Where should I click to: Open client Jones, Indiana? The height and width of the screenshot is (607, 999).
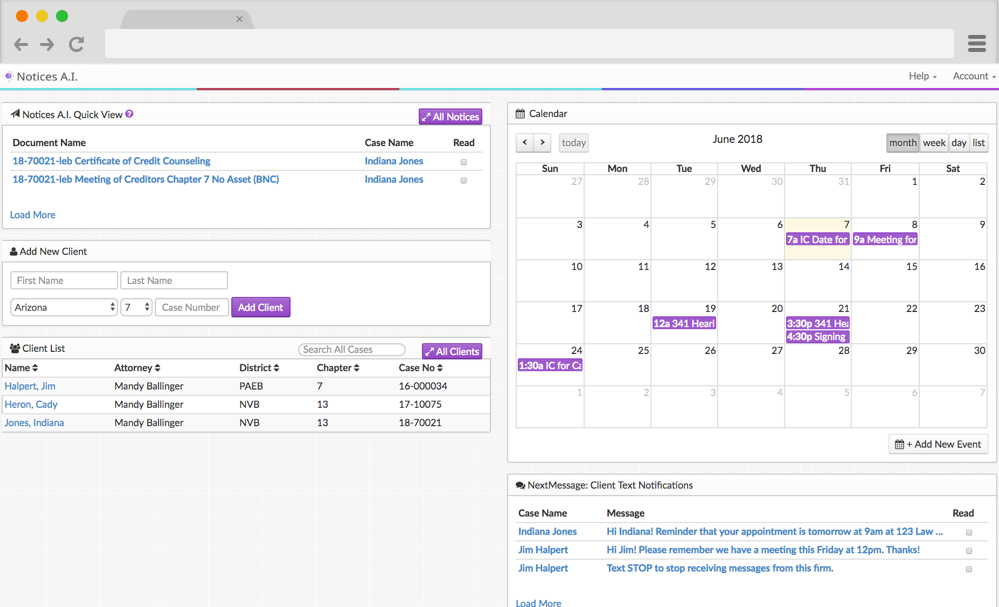(34, 423)
